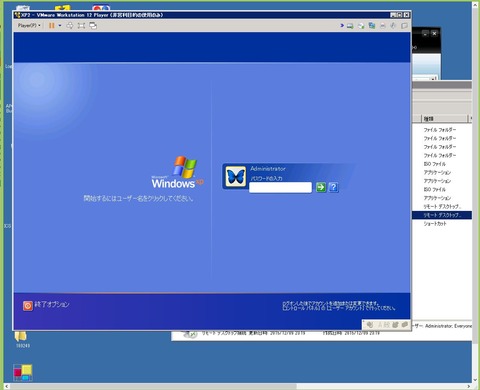Viewport: 480px width, 390px height.
Task: Select the ショートカット row in Explorer list
Action: point(435,224)
